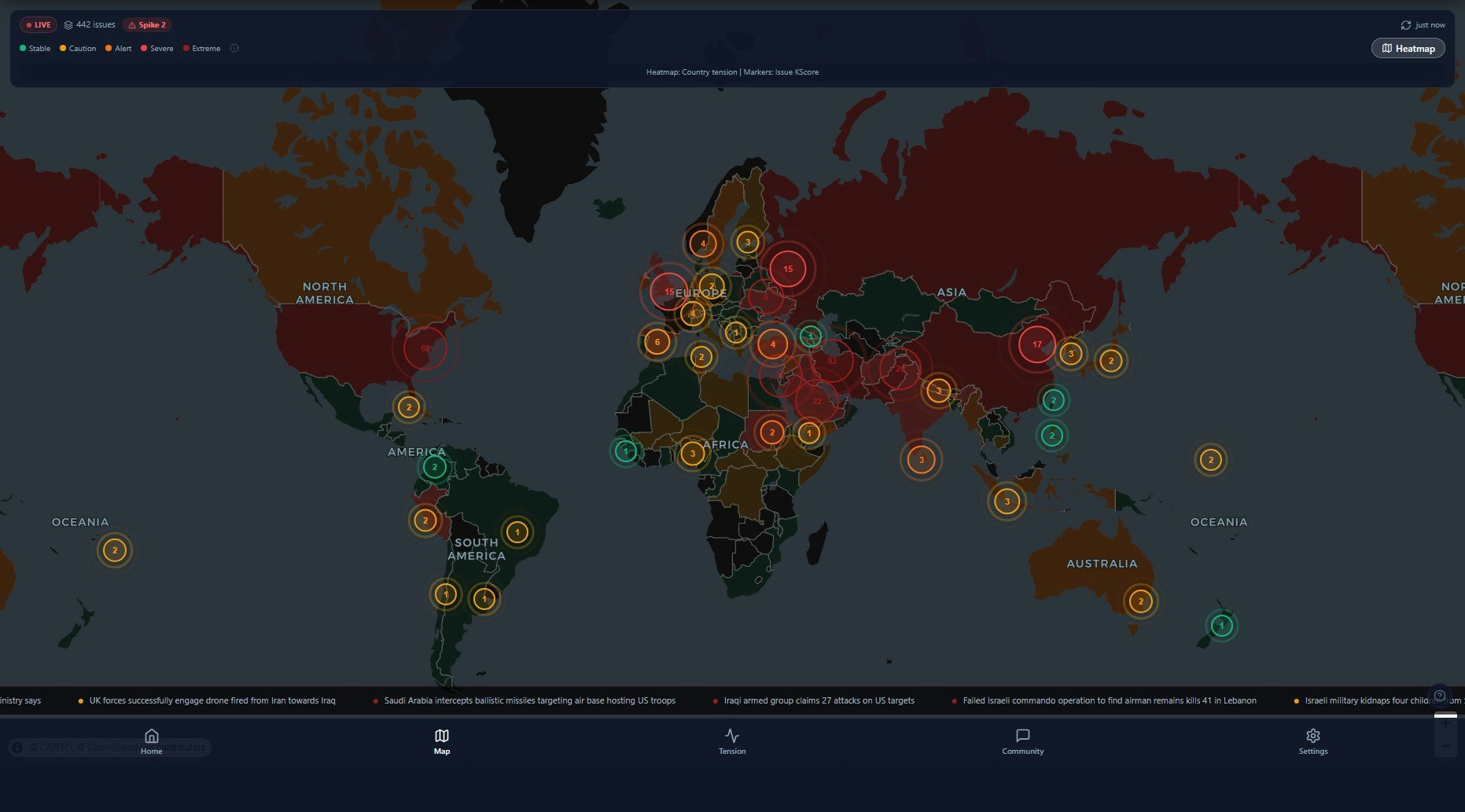
Task: Select the green 2-issue marker over Colombia
Action: (x=435, y=467)
